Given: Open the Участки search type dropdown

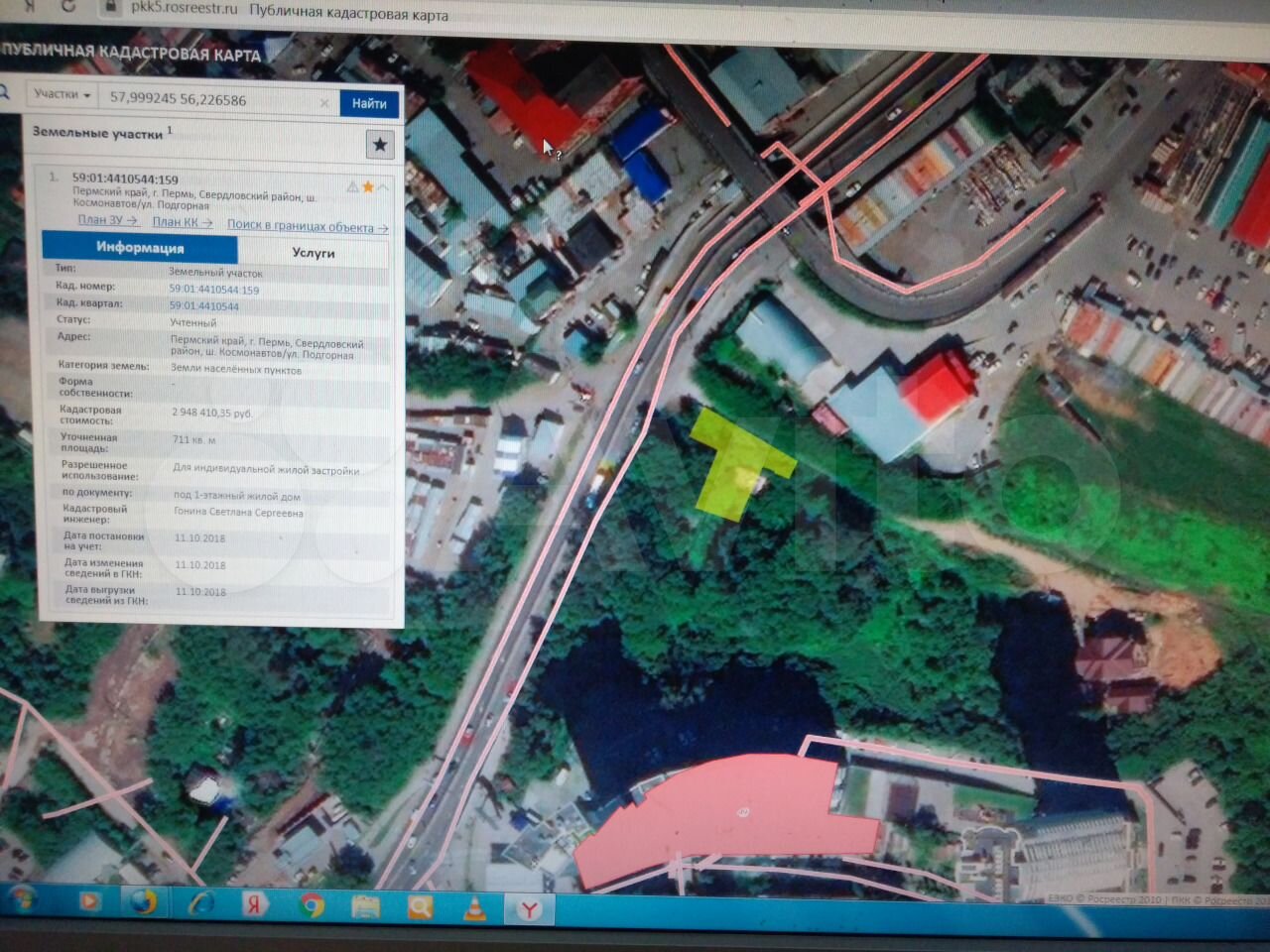Looking at the screenshot, I should click(x=62, y=95).
